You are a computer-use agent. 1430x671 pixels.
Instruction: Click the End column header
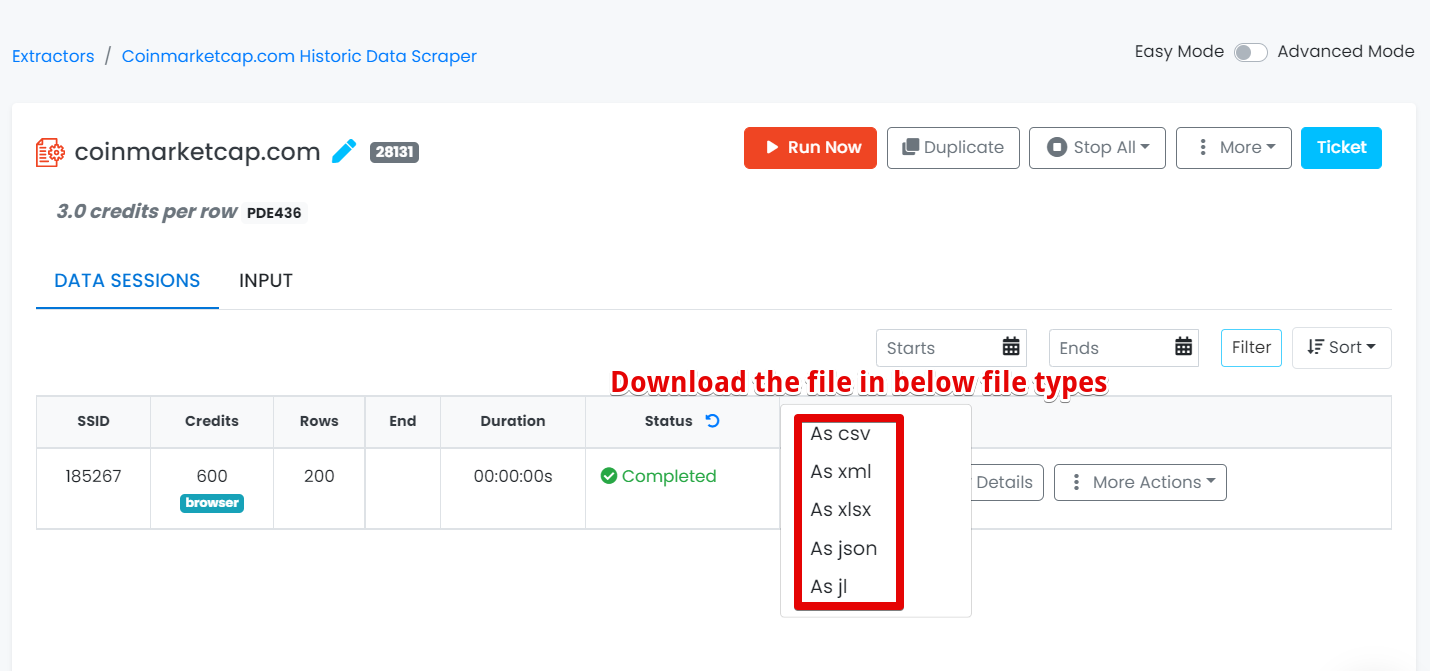(403, 421)
